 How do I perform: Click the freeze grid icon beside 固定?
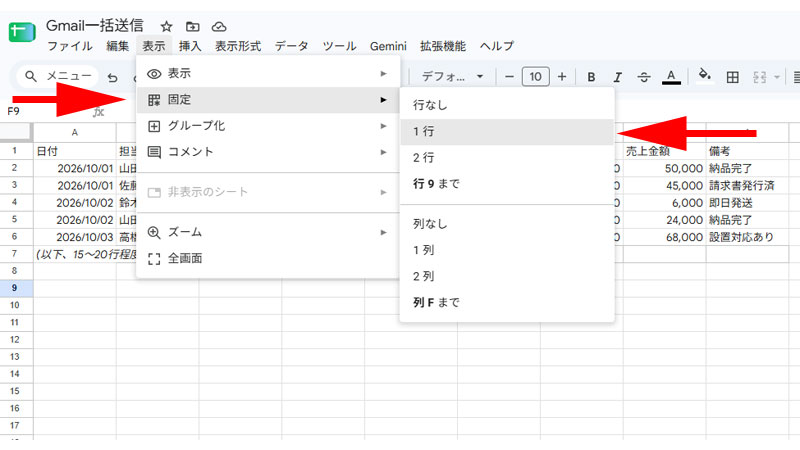click(154, 100)
